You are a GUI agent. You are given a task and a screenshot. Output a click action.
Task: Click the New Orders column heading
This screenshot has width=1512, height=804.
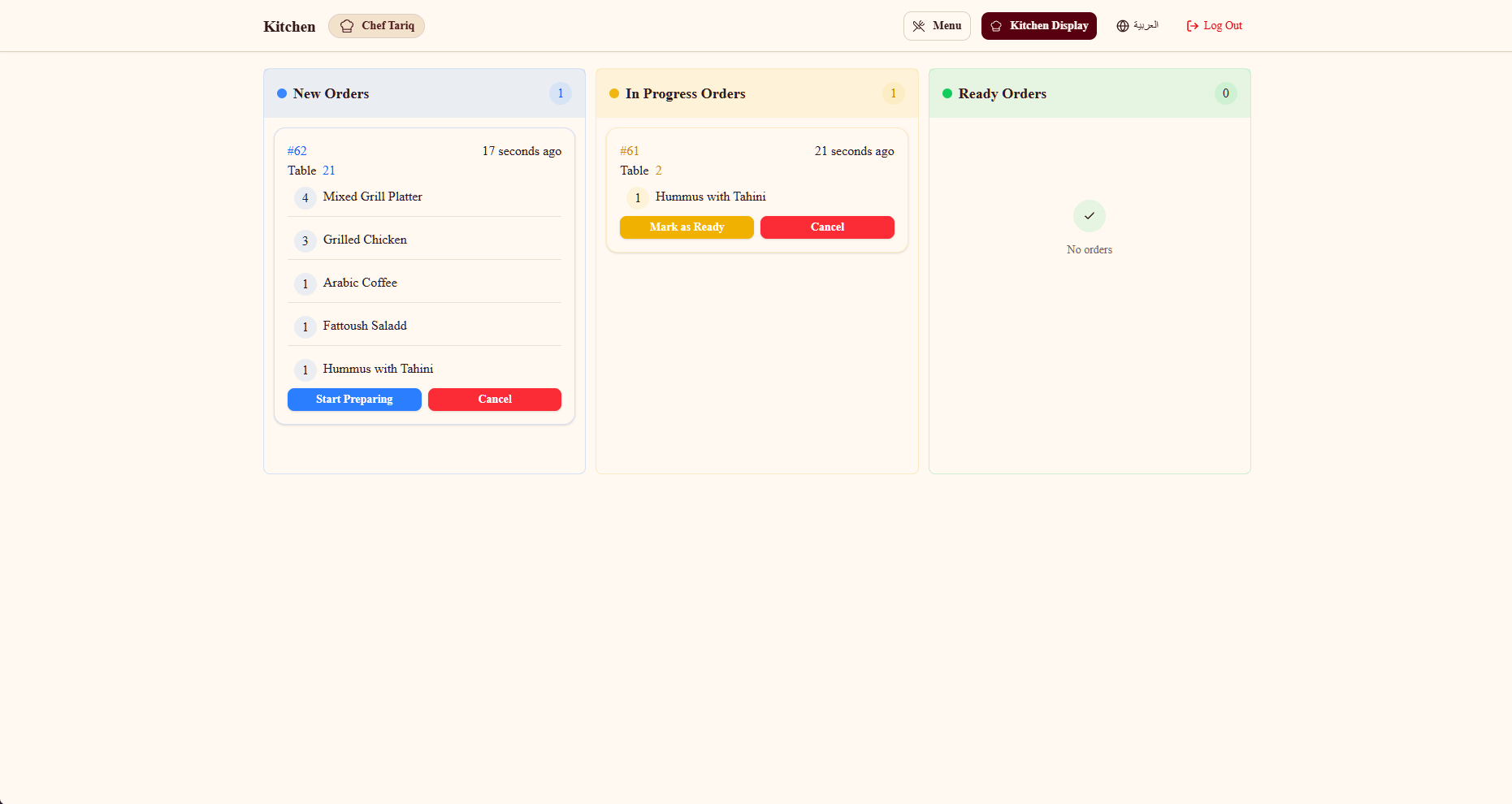pyautogui.click(x=331, y=93)
